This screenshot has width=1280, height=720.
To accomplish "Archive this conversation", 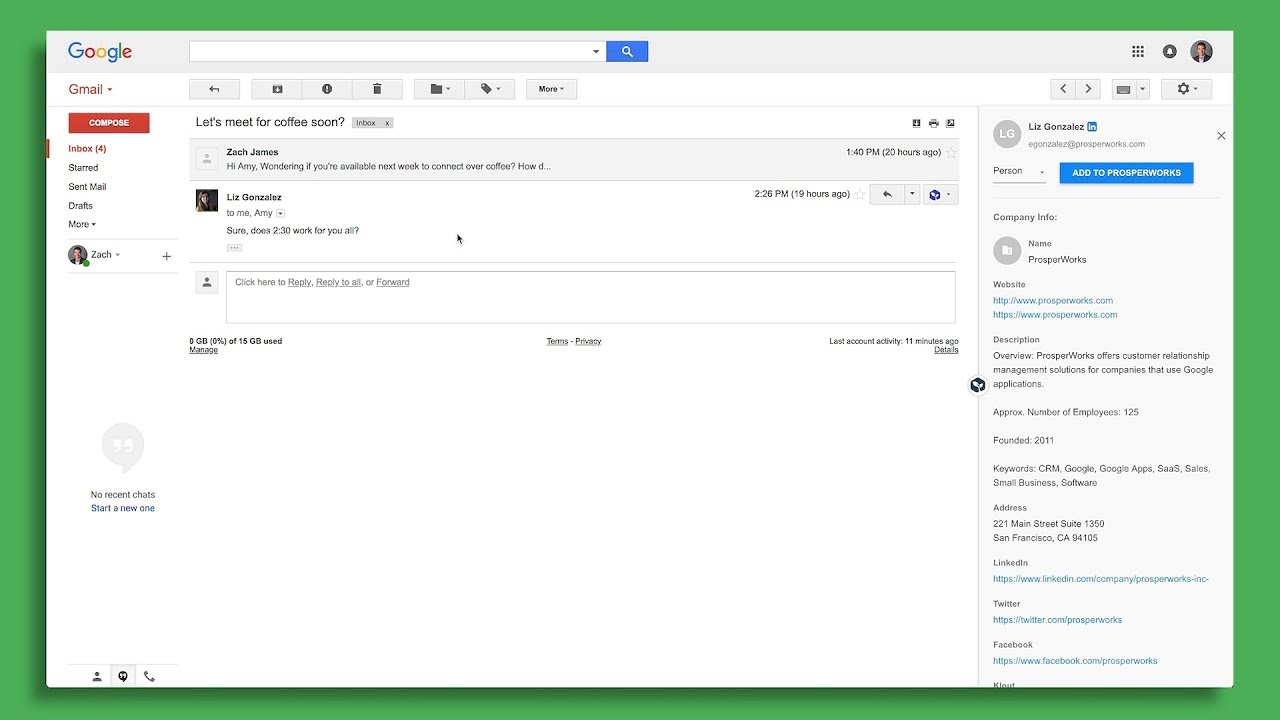I will click(x=277, y=89).
